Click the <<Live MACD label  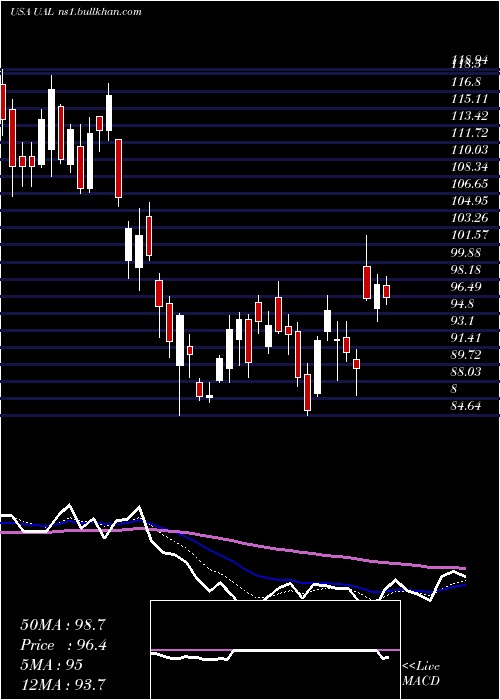tap(421, 674)
